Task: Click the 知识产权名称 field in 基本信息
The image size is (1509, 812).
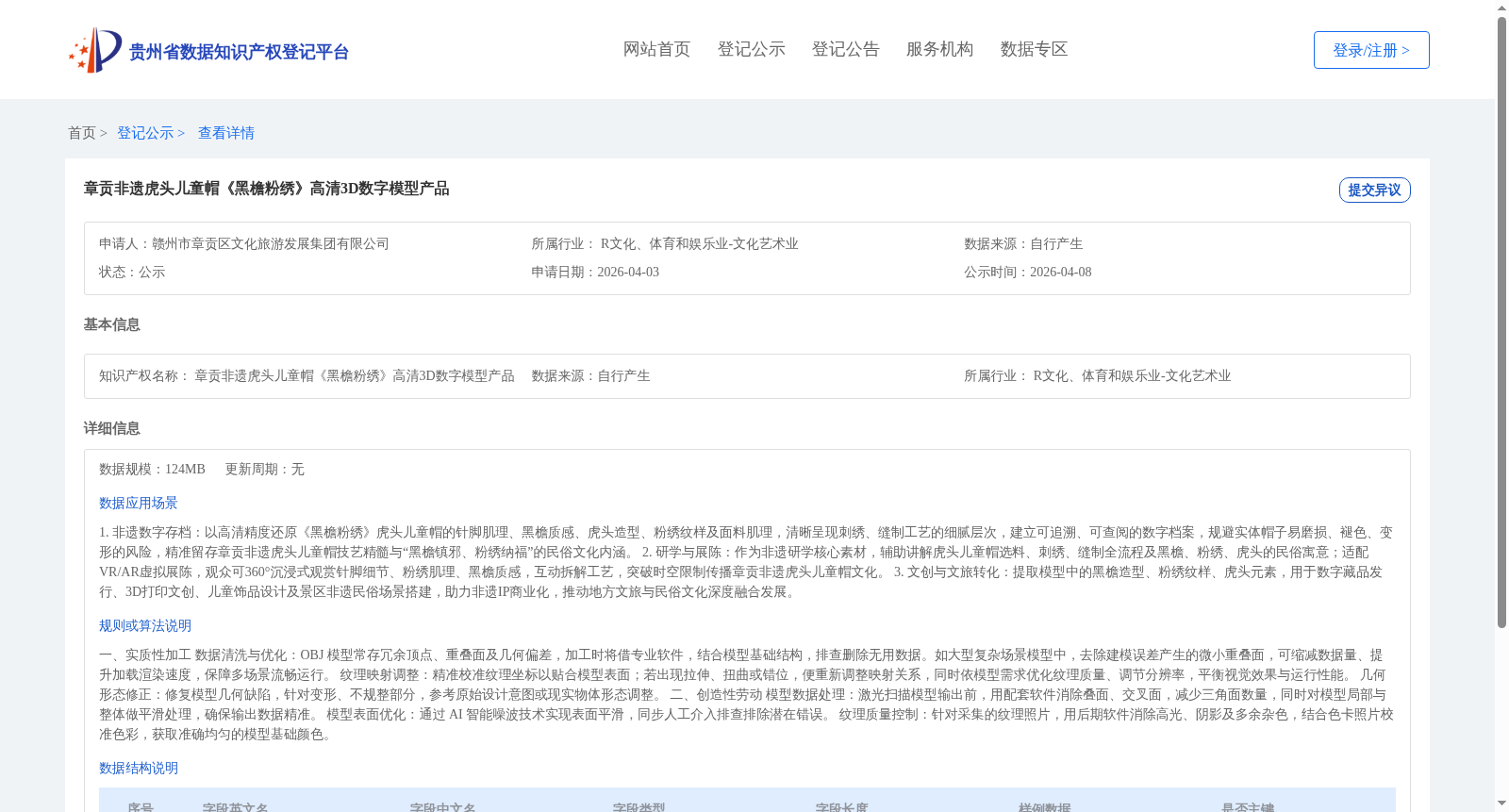Action: 307,376
